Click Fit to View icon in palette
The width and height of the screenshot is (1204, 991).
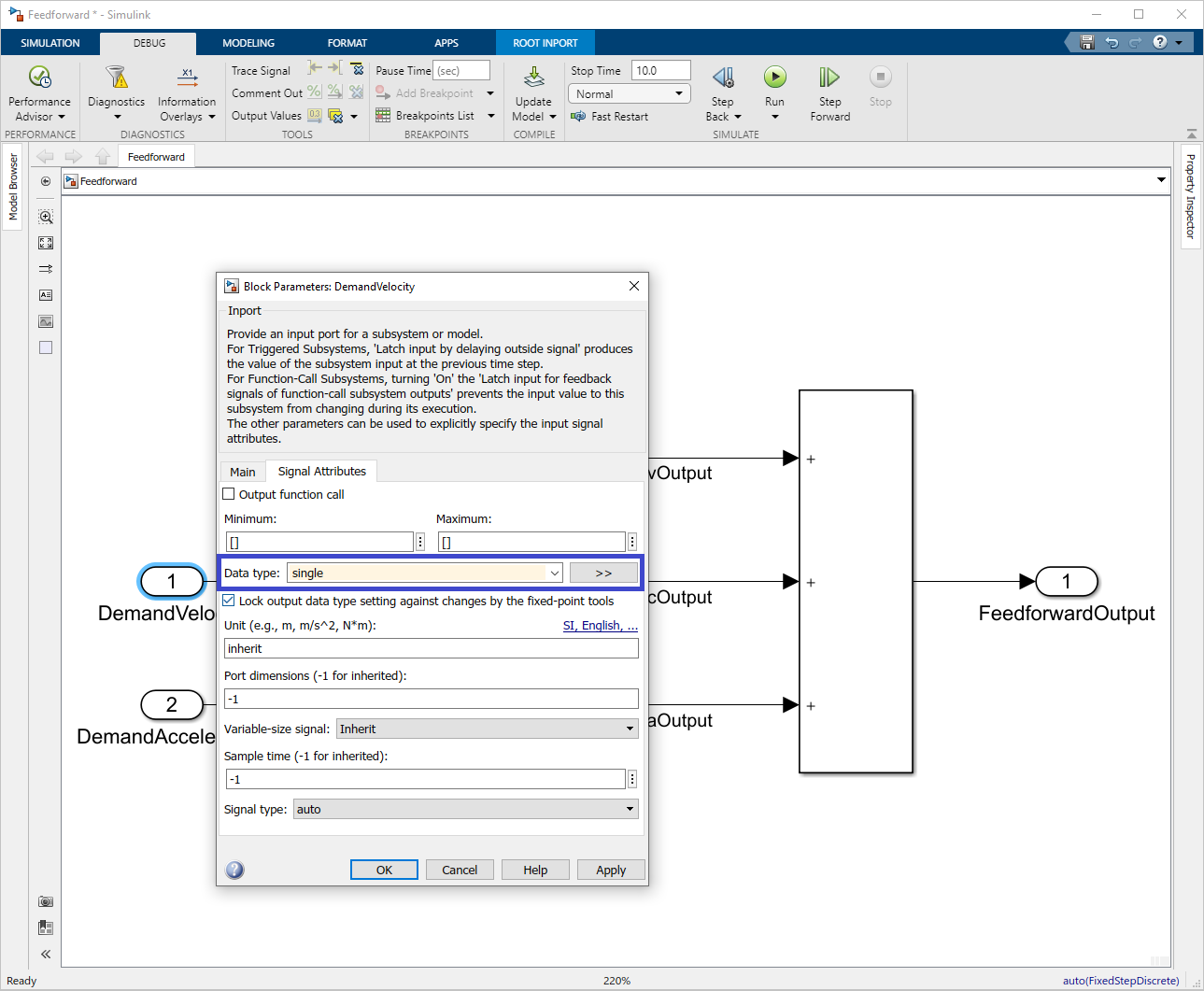pyautogui.click(x=46, y=243)
